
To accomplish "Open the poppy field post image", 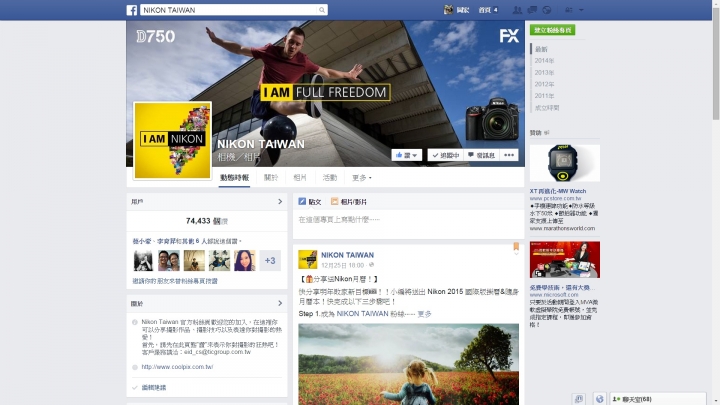I will point(409,364).
